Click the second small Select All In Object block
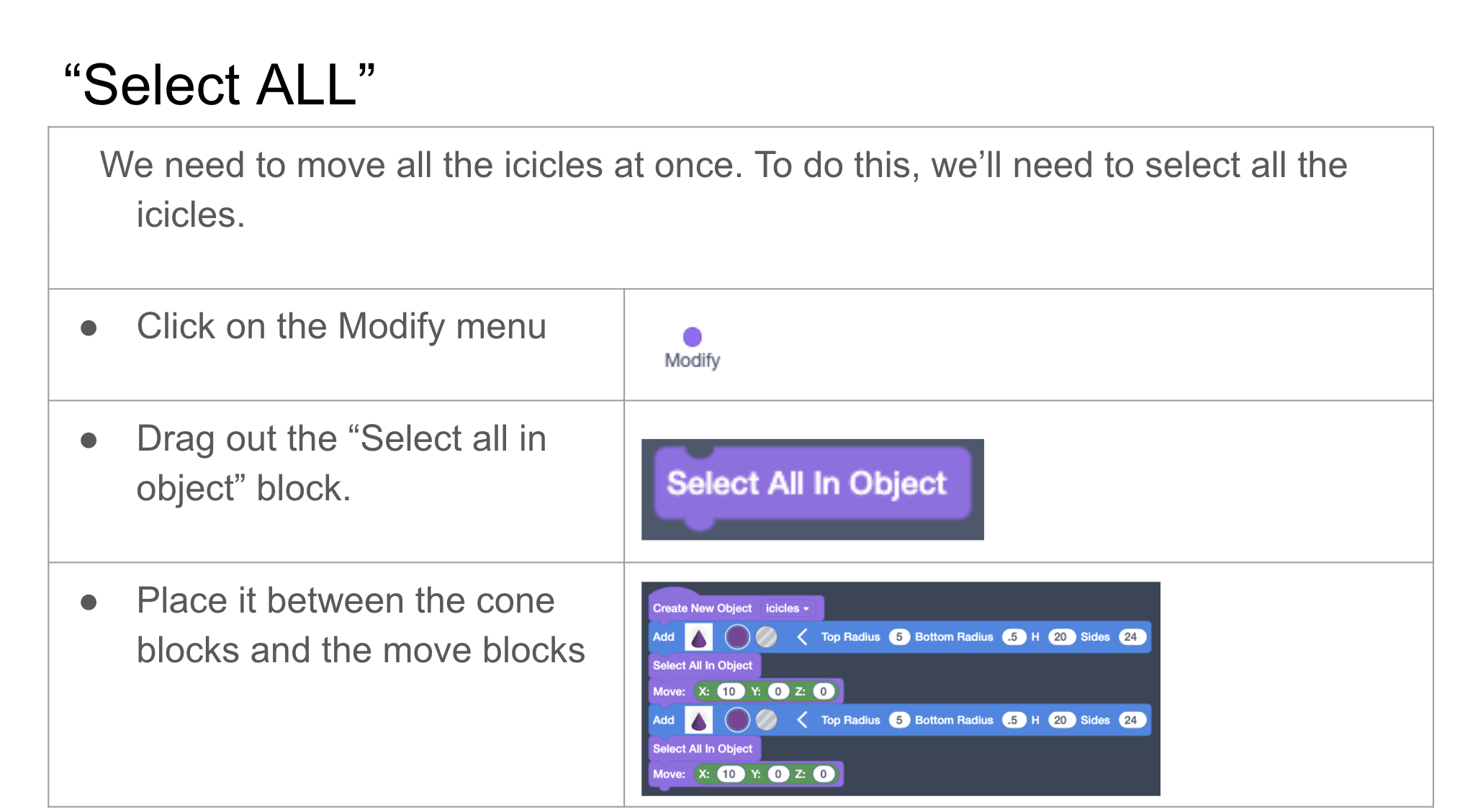Viewport: 1460px width, 812px height. 702,749
